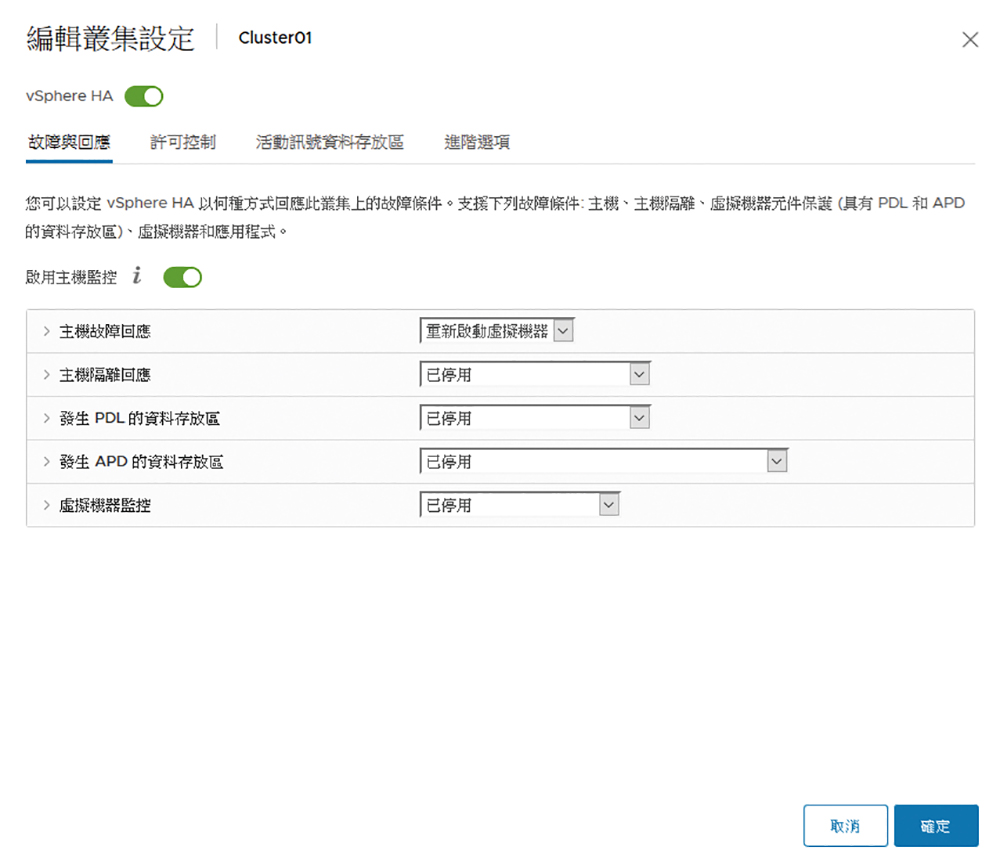Click the 發生 APD 的資料存放區 label
Screen dimensions: 1000x861
coord(141,462)
